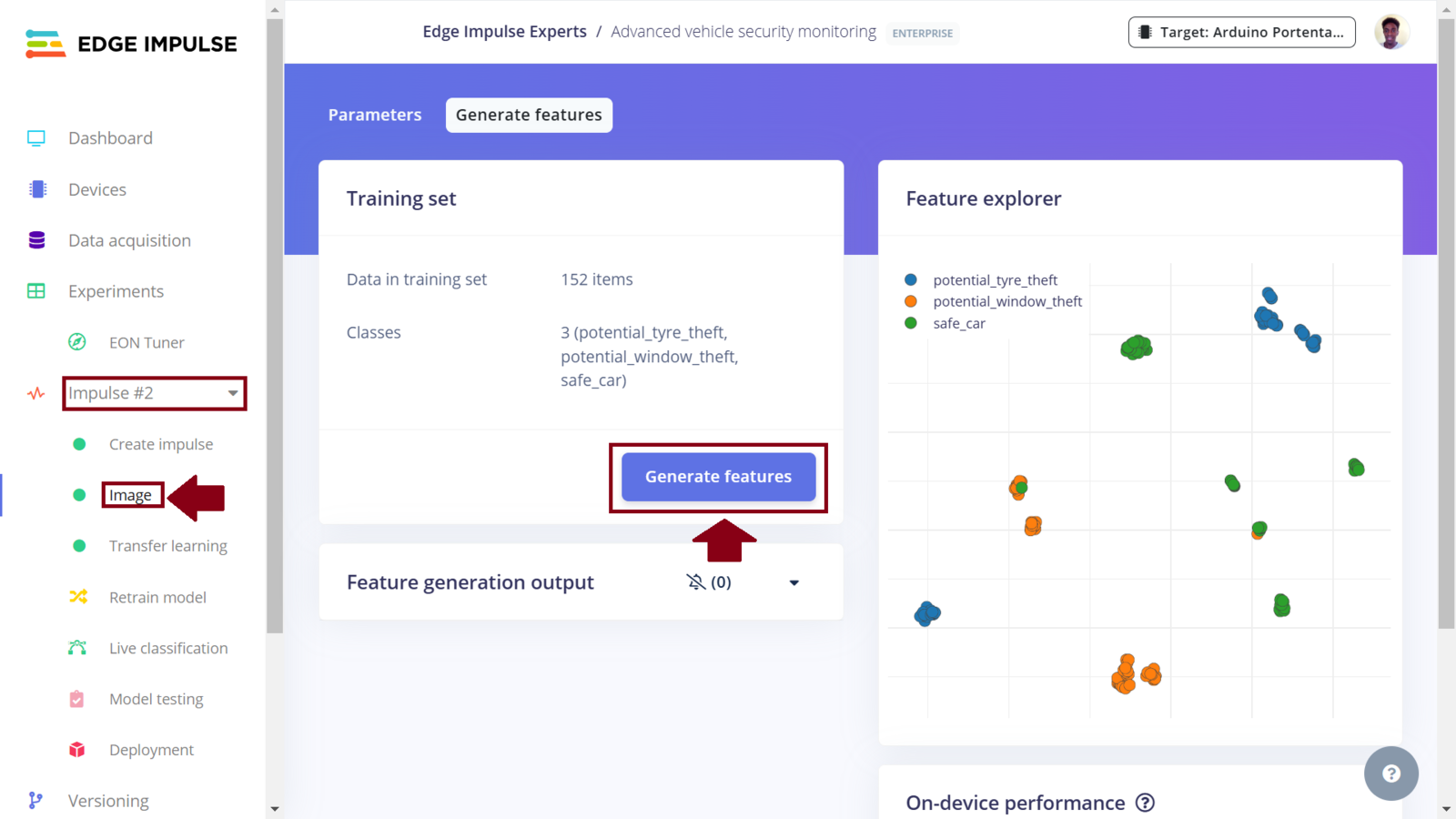Screen dimensions: 1456x819
Task: Open Model testing page
Action: 157,699
